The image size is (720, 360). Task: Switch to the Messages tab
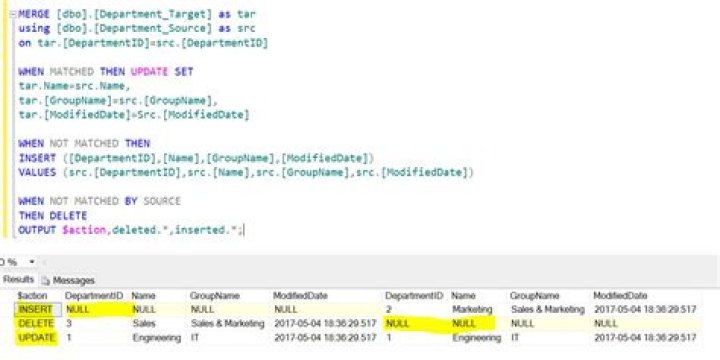[x=68, y=280]
